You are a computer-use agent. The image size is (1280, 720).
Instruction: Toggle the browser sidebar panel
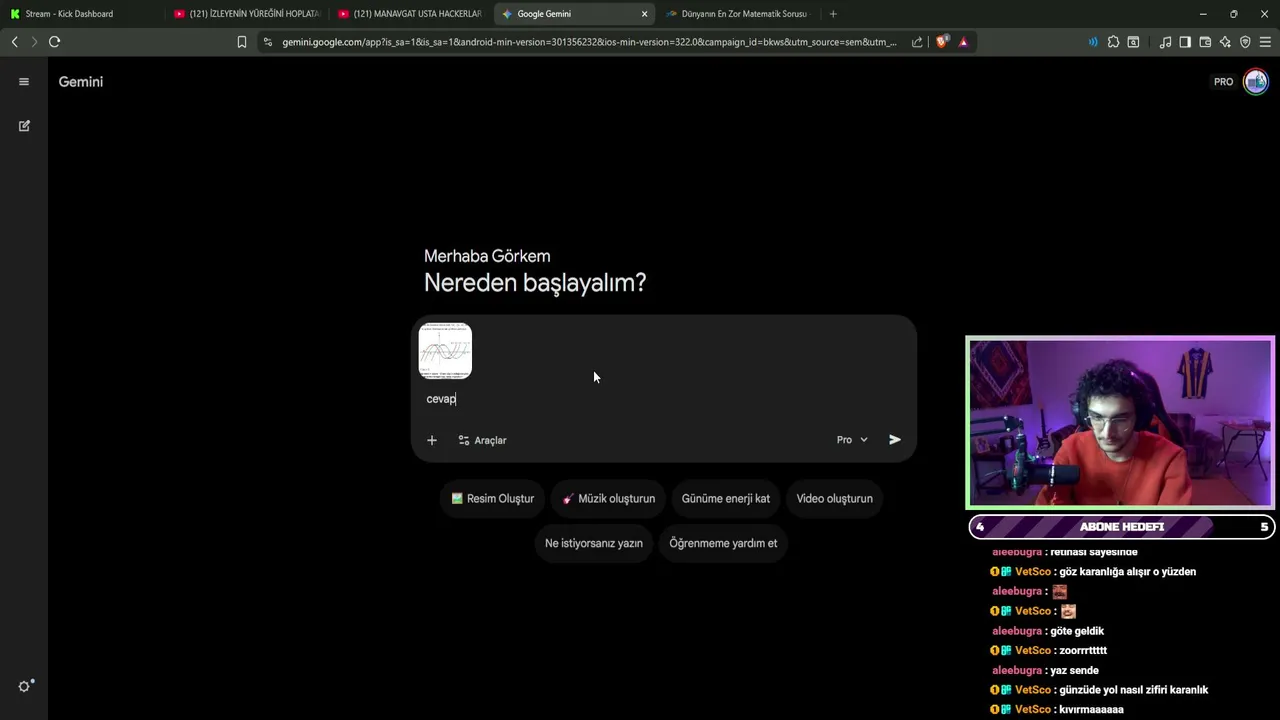[x=1185, y=42]
